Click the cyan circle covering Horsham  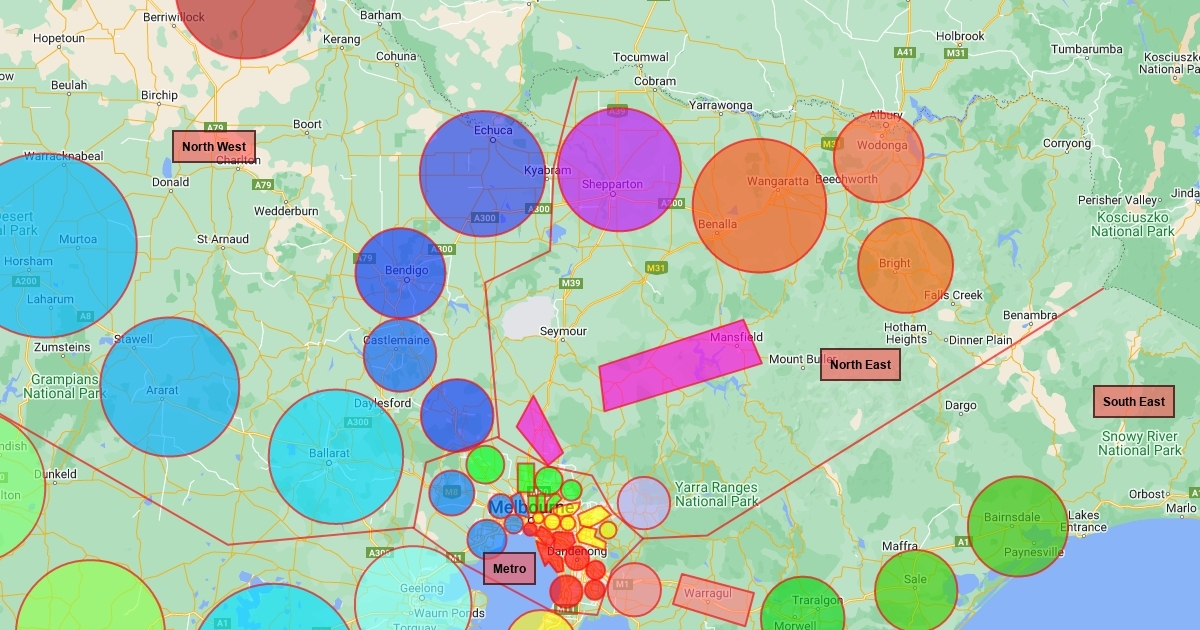[x=50, y=245]
